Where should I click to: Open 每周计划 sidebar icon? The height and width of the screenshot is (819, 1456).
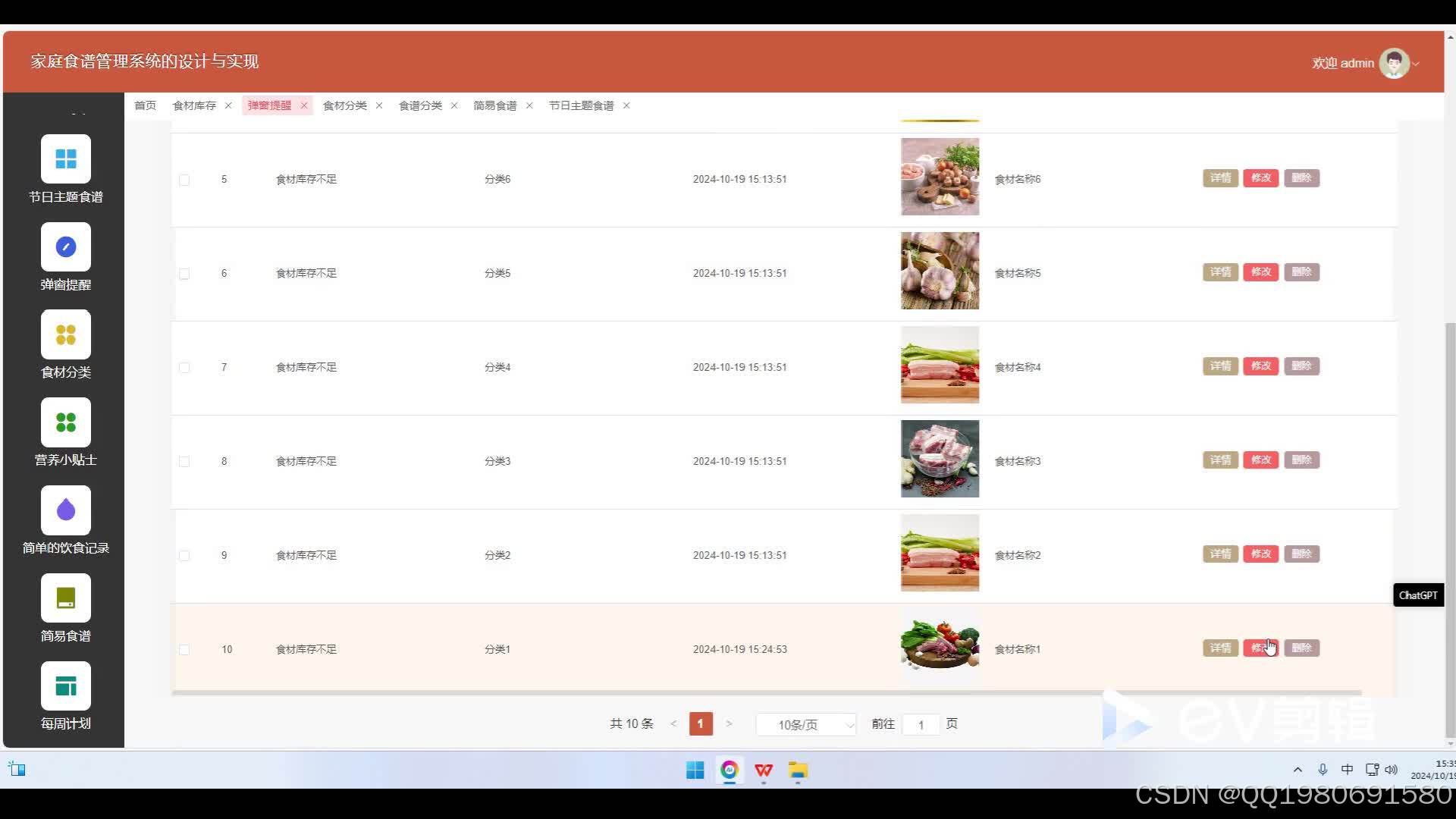[66, 686]
